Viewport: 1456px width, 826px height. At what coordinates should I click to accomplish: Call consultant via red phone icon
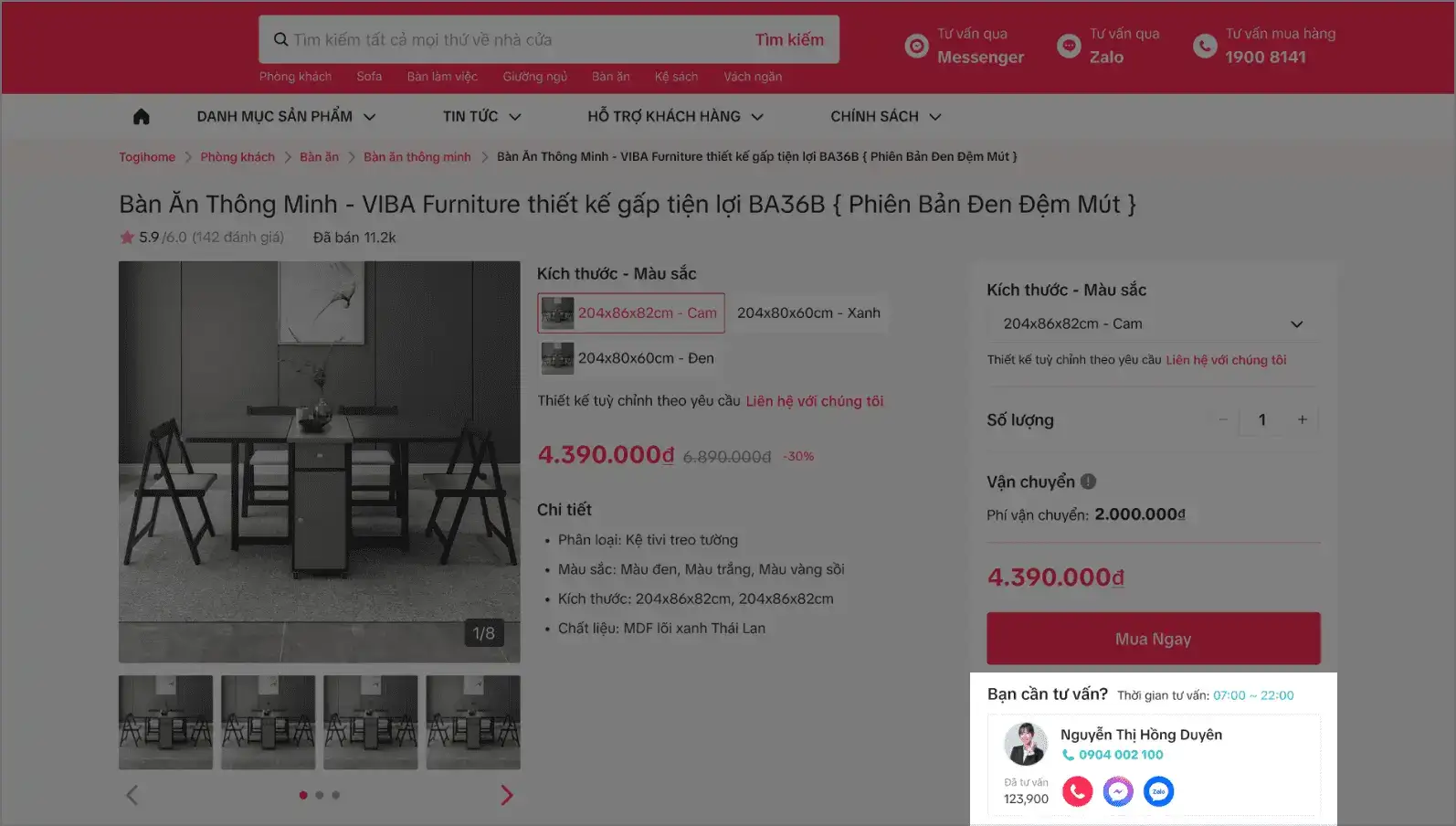tap(1078, 791)
